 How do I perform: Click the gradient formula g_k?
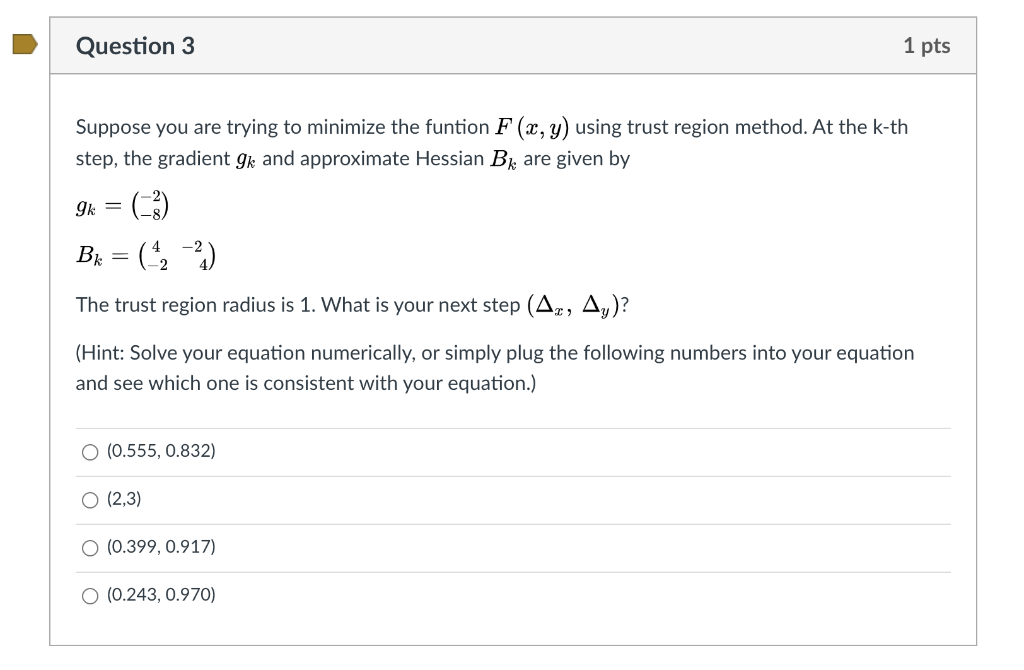pos(122,204)
